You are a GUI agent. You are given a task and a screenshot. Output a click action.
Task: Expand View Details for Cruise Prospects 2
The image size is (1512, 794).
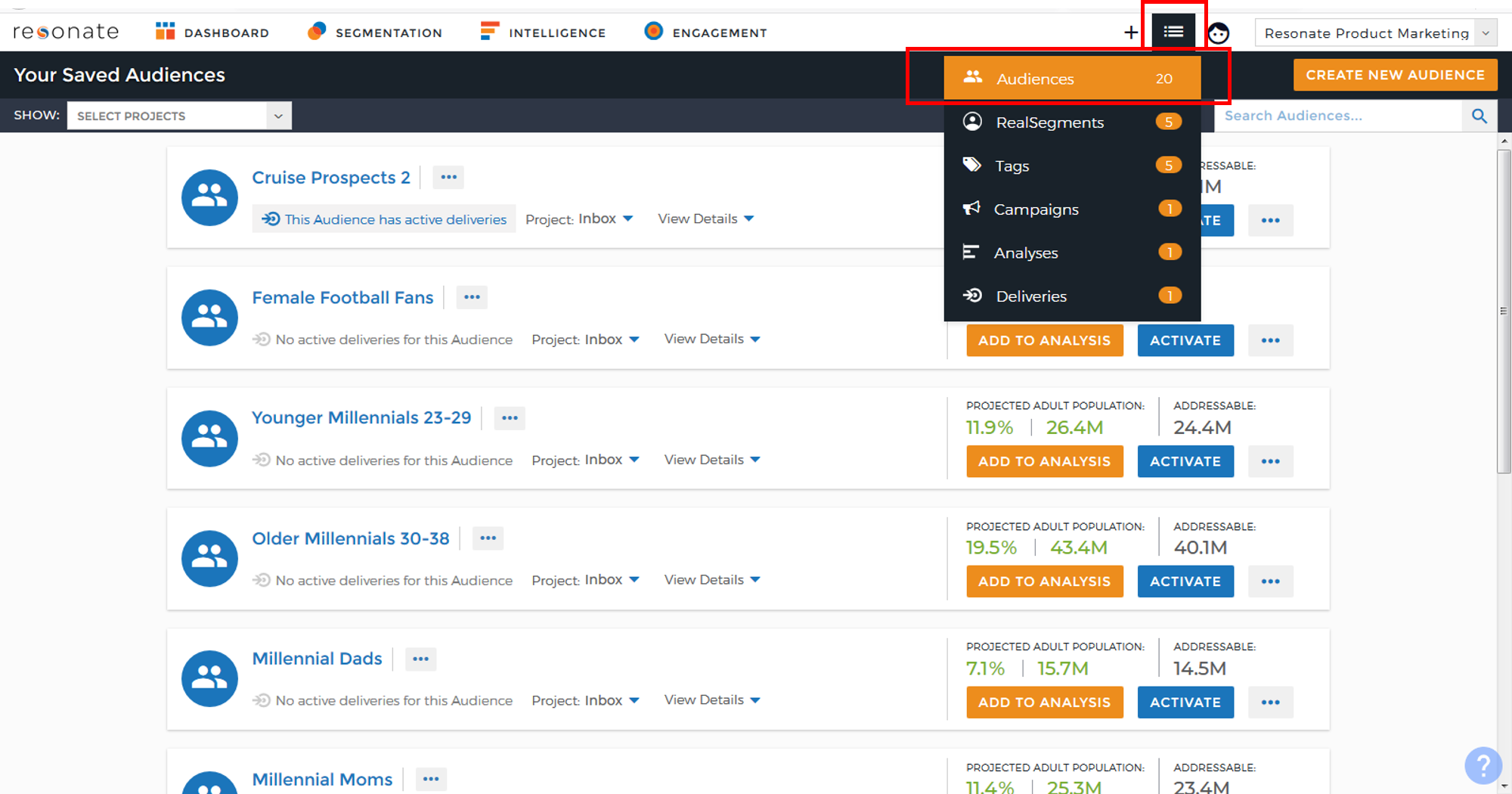tap(706, 219)
